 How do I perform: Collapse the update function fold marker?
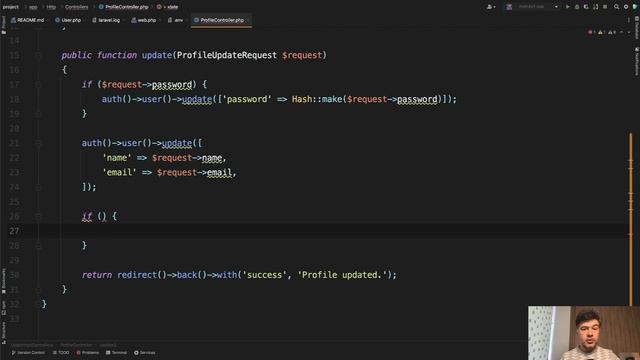click(x=38, y=55)
